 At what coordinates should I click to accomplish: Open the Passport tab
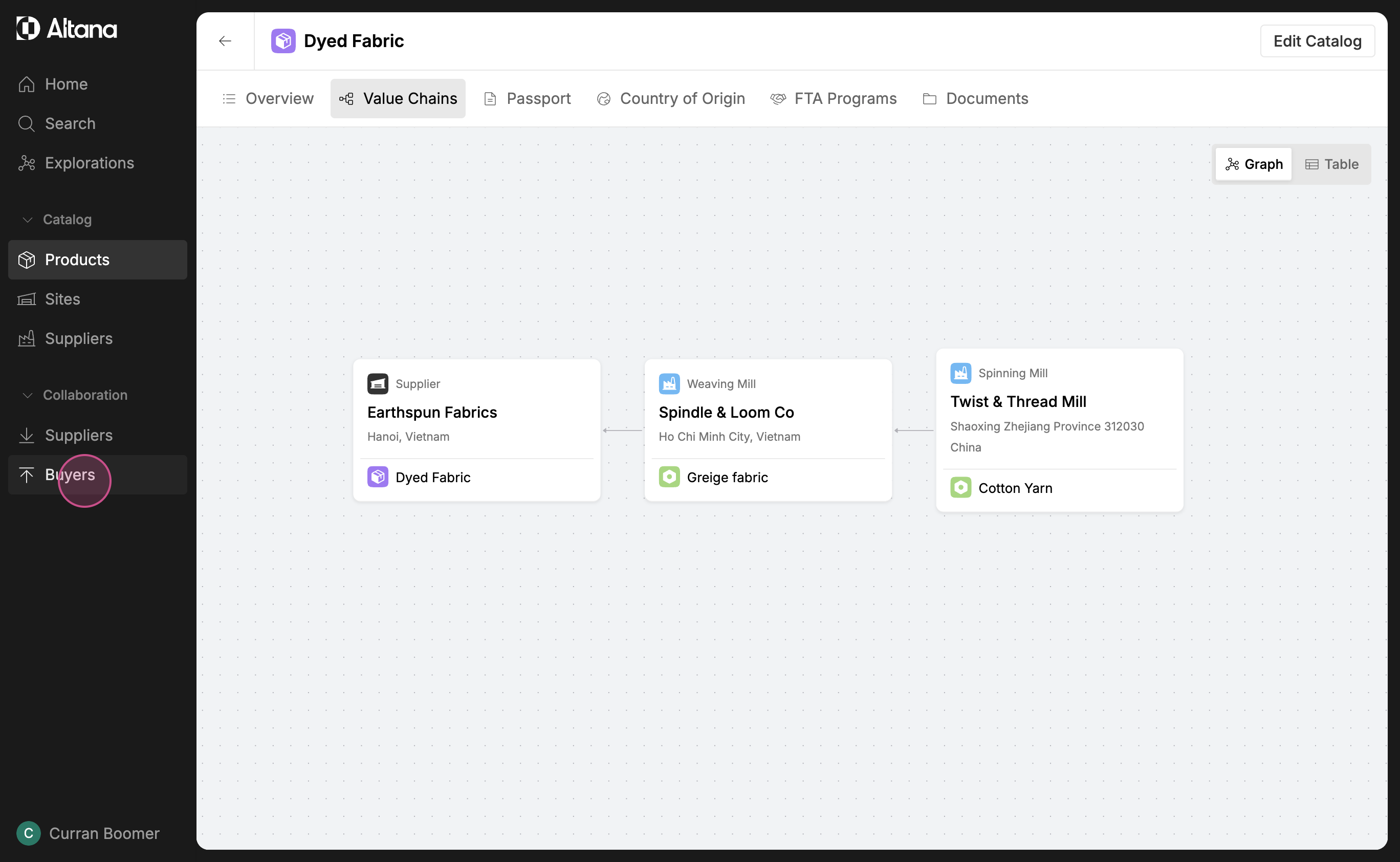(527, 99)
